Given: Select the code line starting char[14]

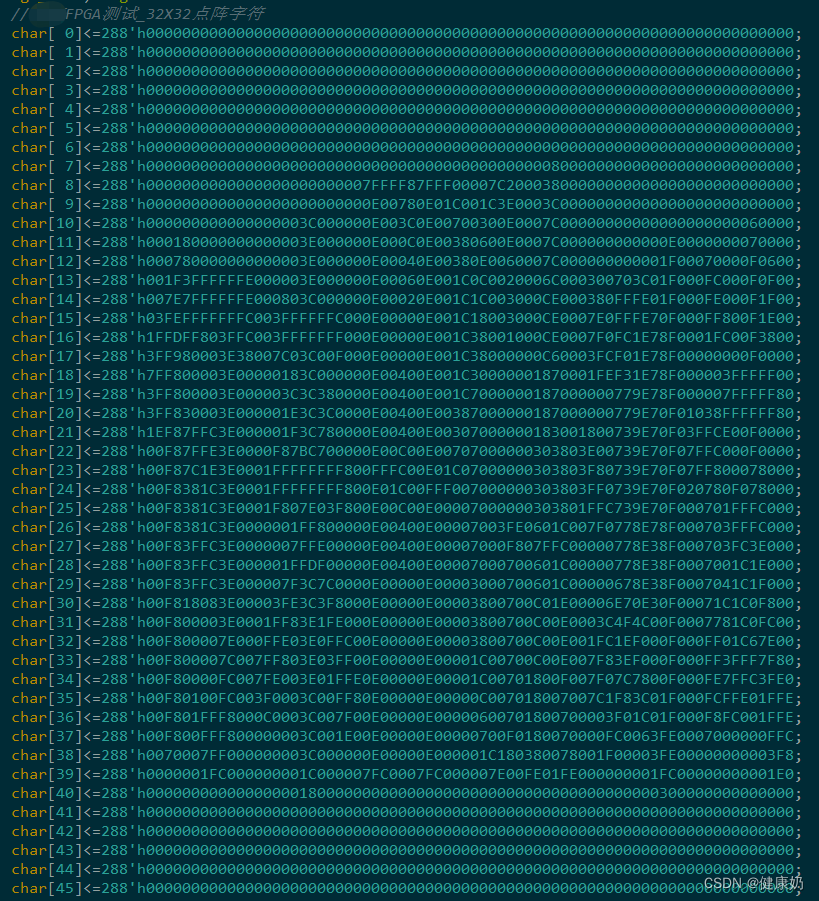Looking at the screenshot, I should (406, 299).
